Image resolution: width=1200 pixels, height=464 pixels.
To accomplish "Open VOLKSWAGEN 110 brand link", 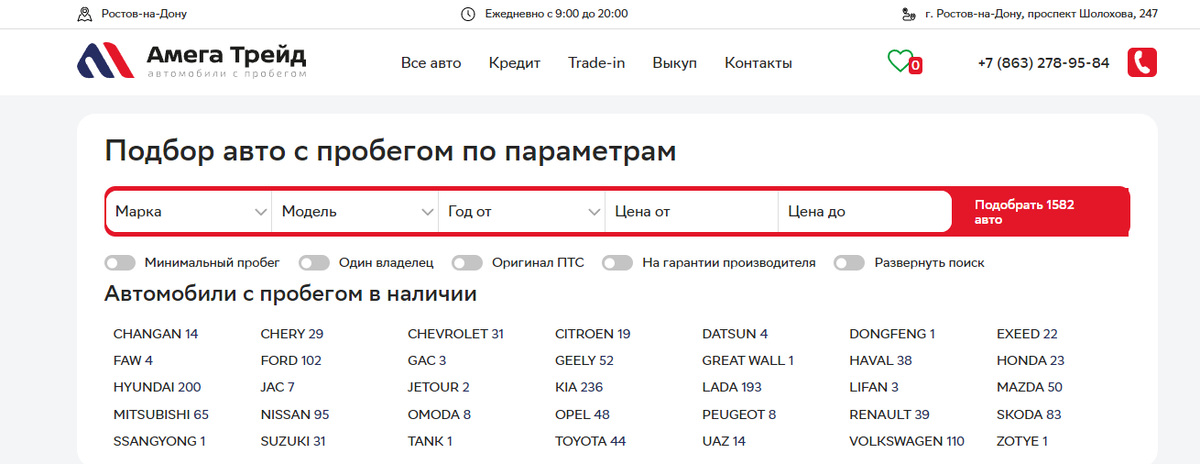I will [x=907, y=442].
